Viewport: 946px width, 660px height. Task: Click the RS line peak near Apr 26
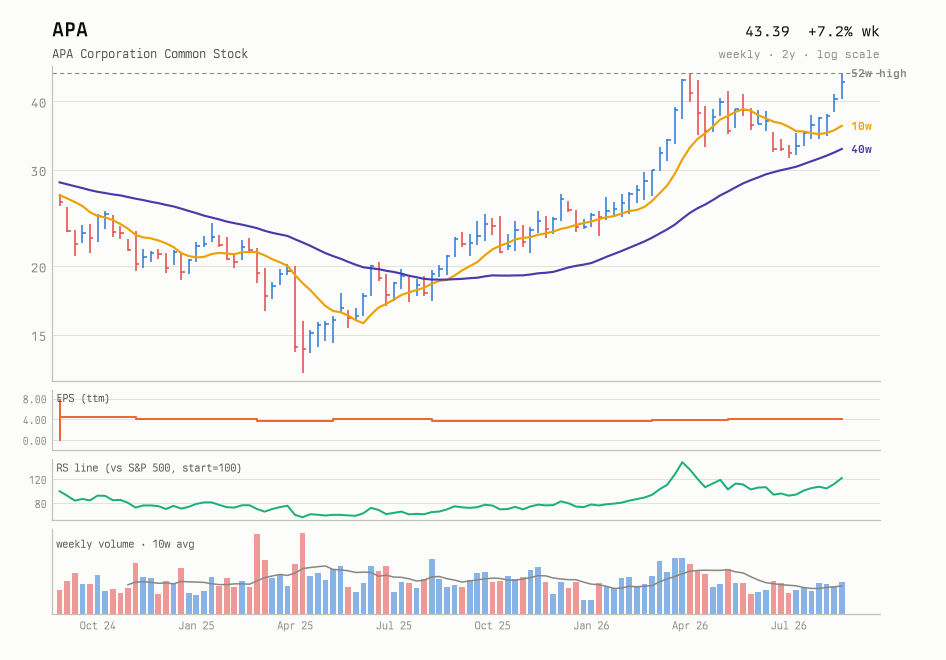pyautogui.click(x=682, y=463)
